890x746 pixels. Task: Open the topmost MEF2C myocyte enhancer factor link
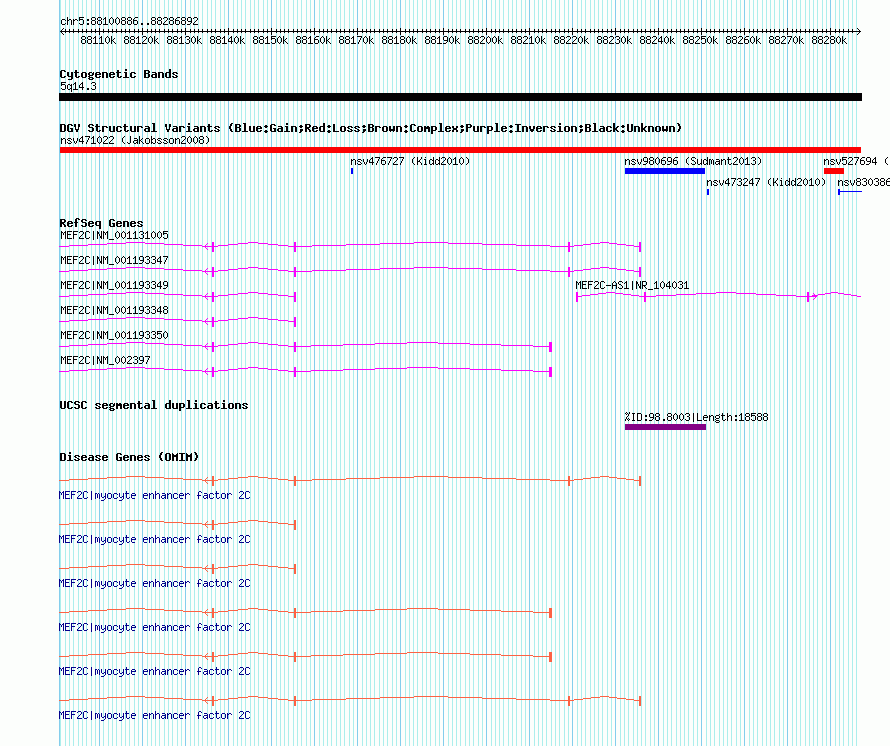154,495
